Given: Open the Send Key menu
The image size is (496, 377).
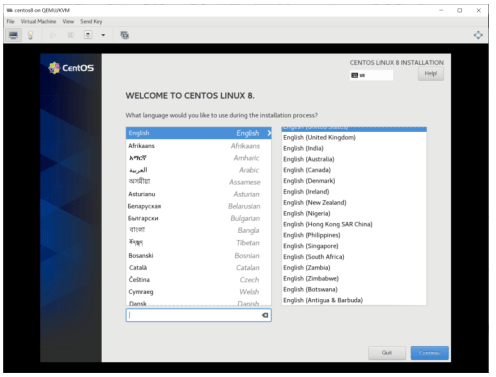Looking at the screenshot, I should point(91,21).
